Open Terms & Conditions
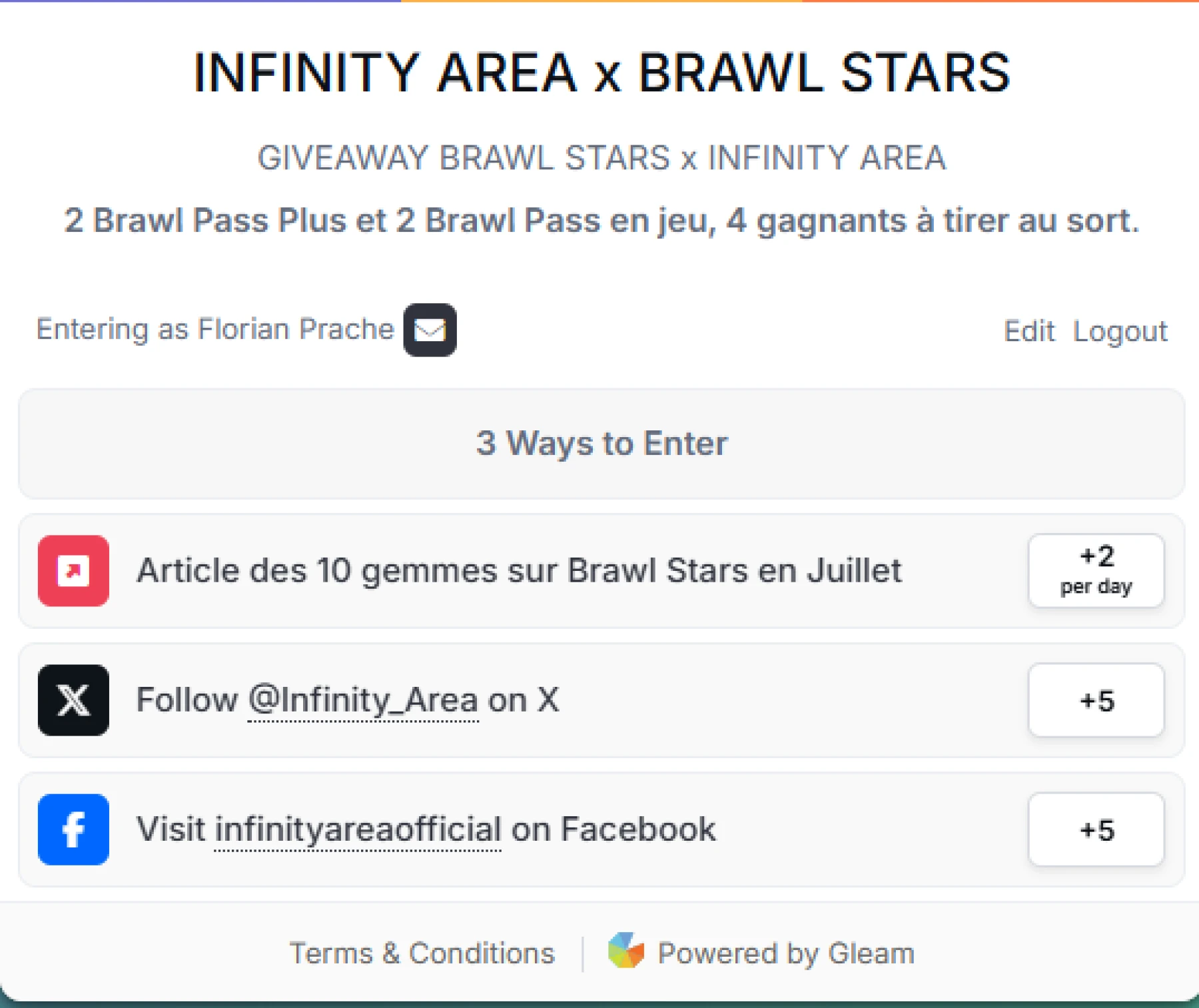This screenshot has width=1199, height=1008. pos(421,952)
